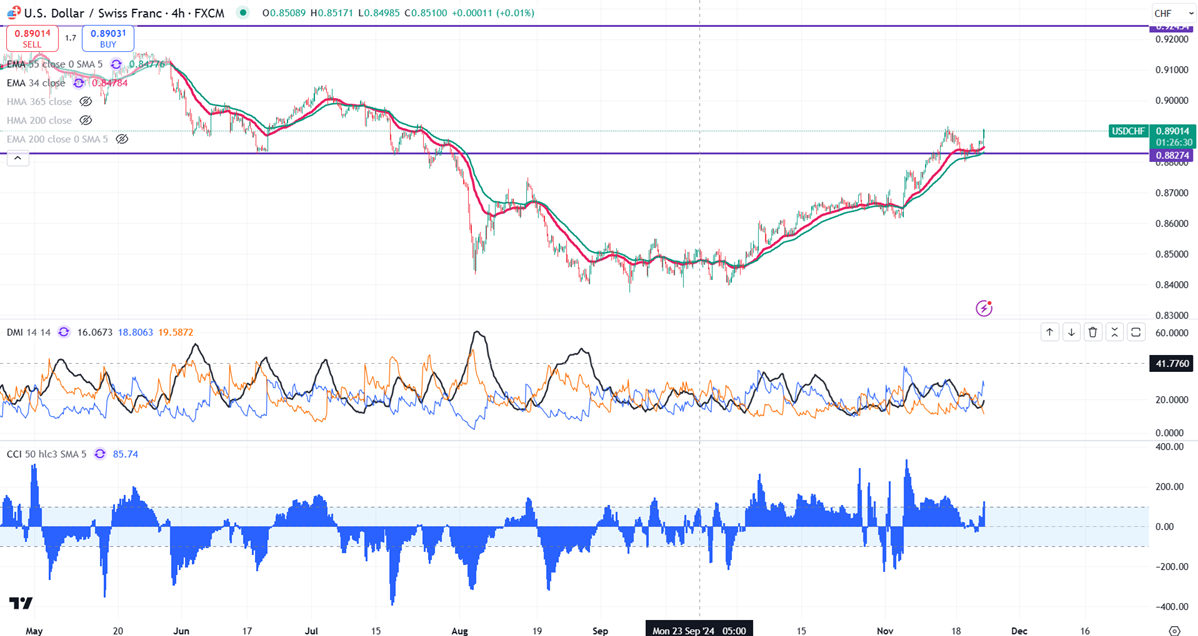The width and height of the screenshot is (1198, 636).
Task: Show the hidden HMA 365 indicator via eye icon
Action: (x=86, y=102)
